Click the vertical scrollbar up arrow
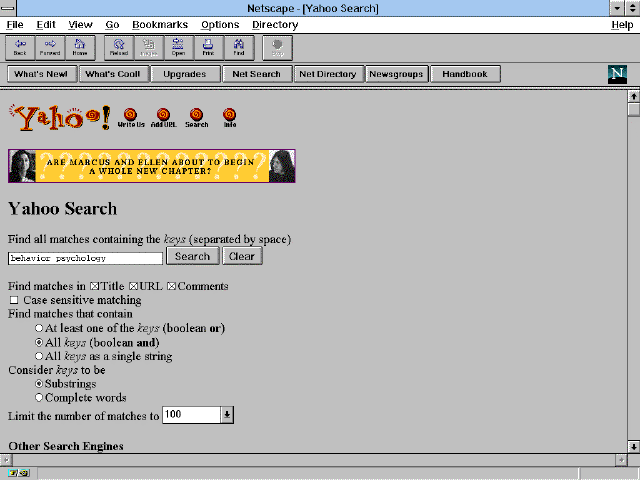 [633, 96]
